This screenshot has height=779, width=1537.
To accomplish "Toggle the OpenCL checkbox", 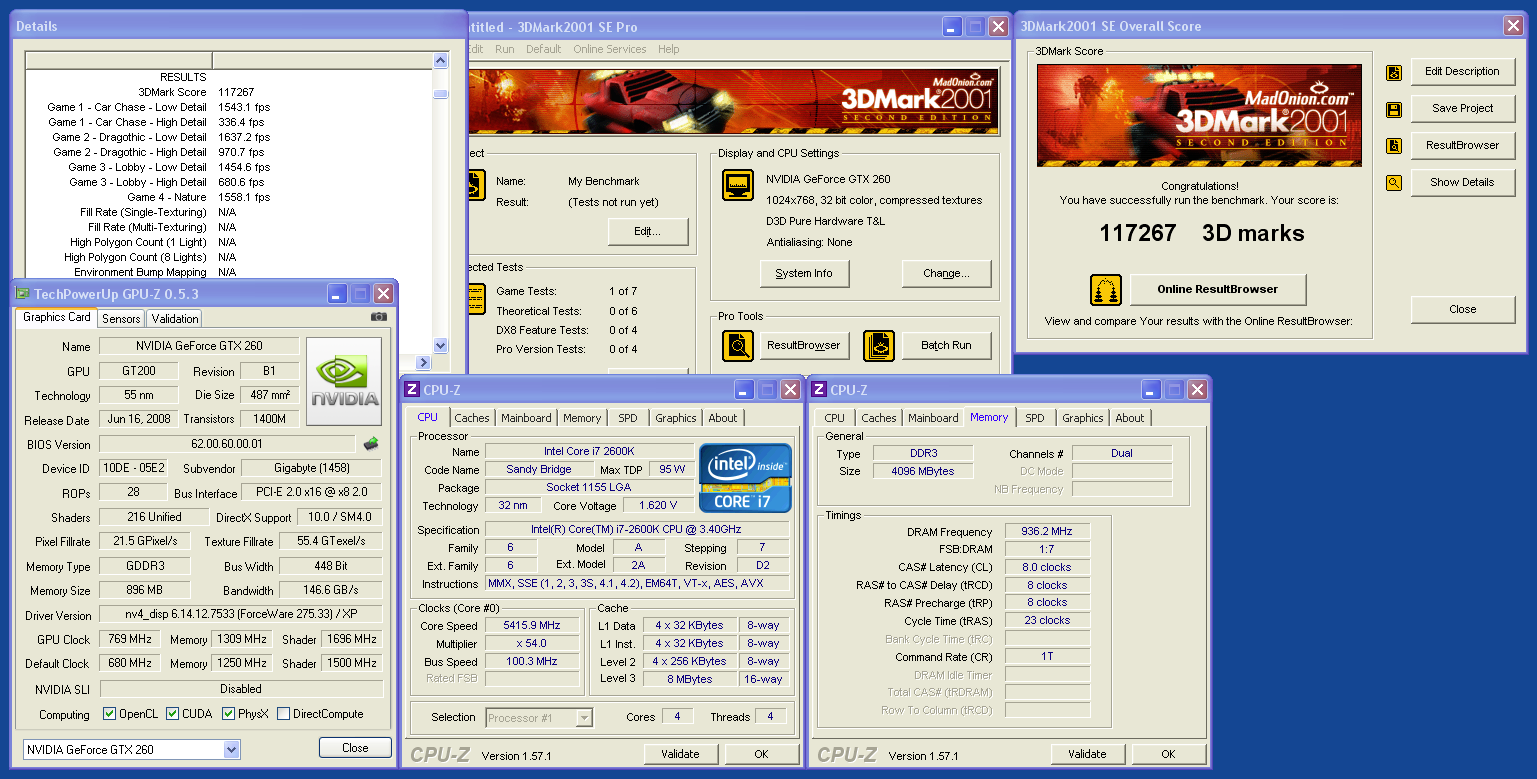I will pos(110,714).
